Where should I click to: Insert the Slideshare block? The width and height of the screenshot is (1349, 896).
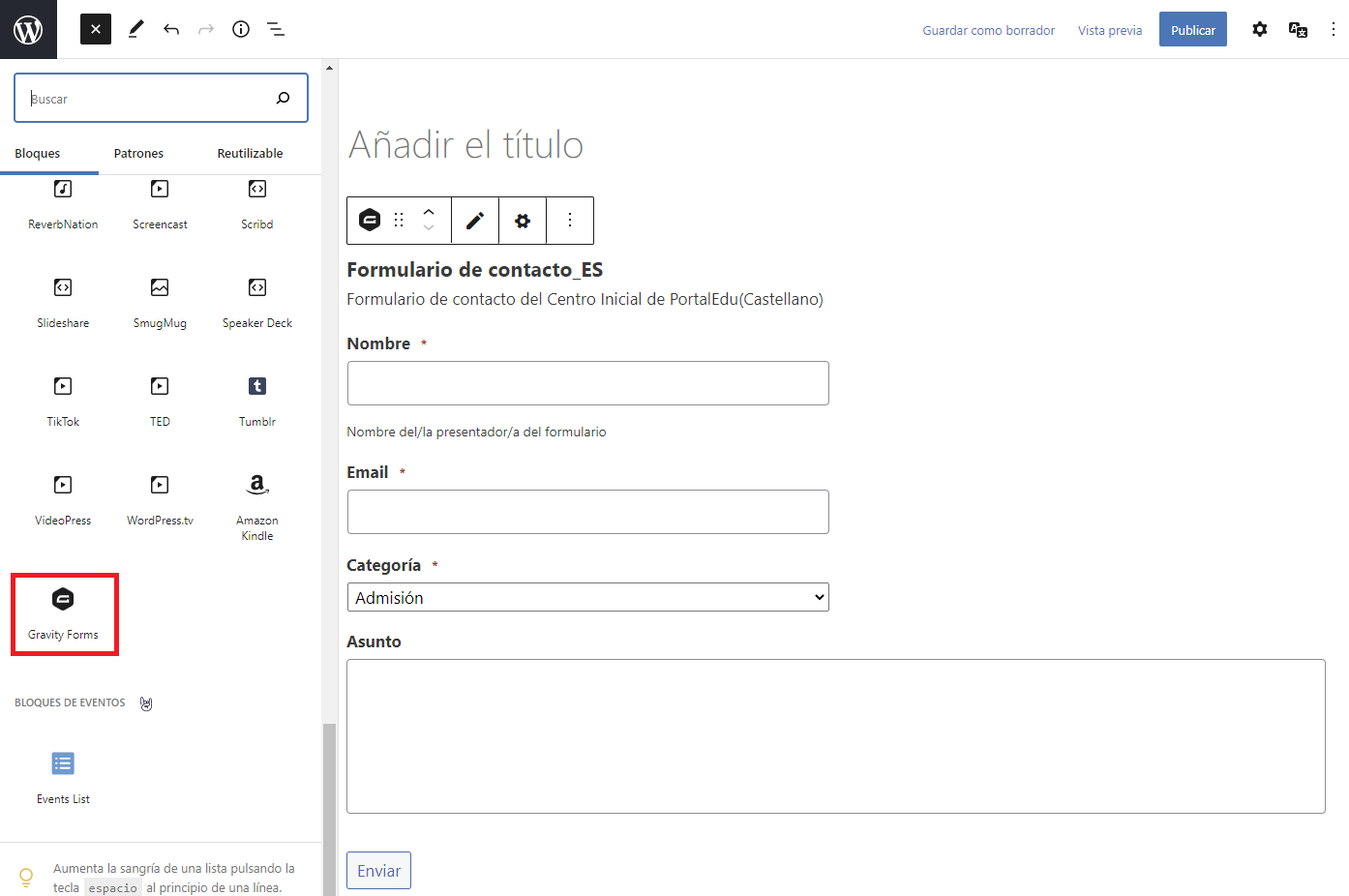tap(63, 303)
